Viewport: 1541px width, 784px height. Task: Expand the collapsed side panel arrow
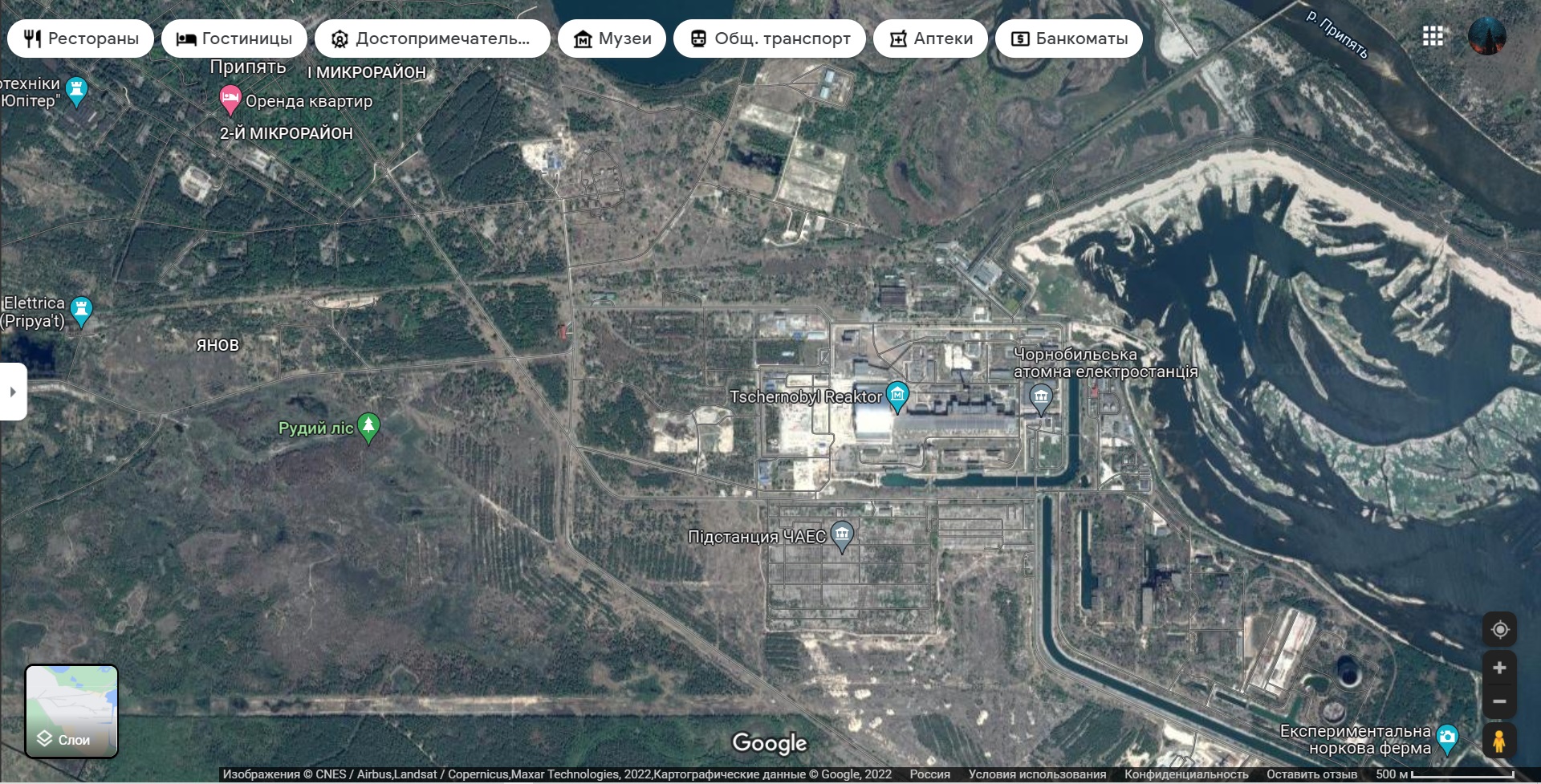[x=13, y=392]
